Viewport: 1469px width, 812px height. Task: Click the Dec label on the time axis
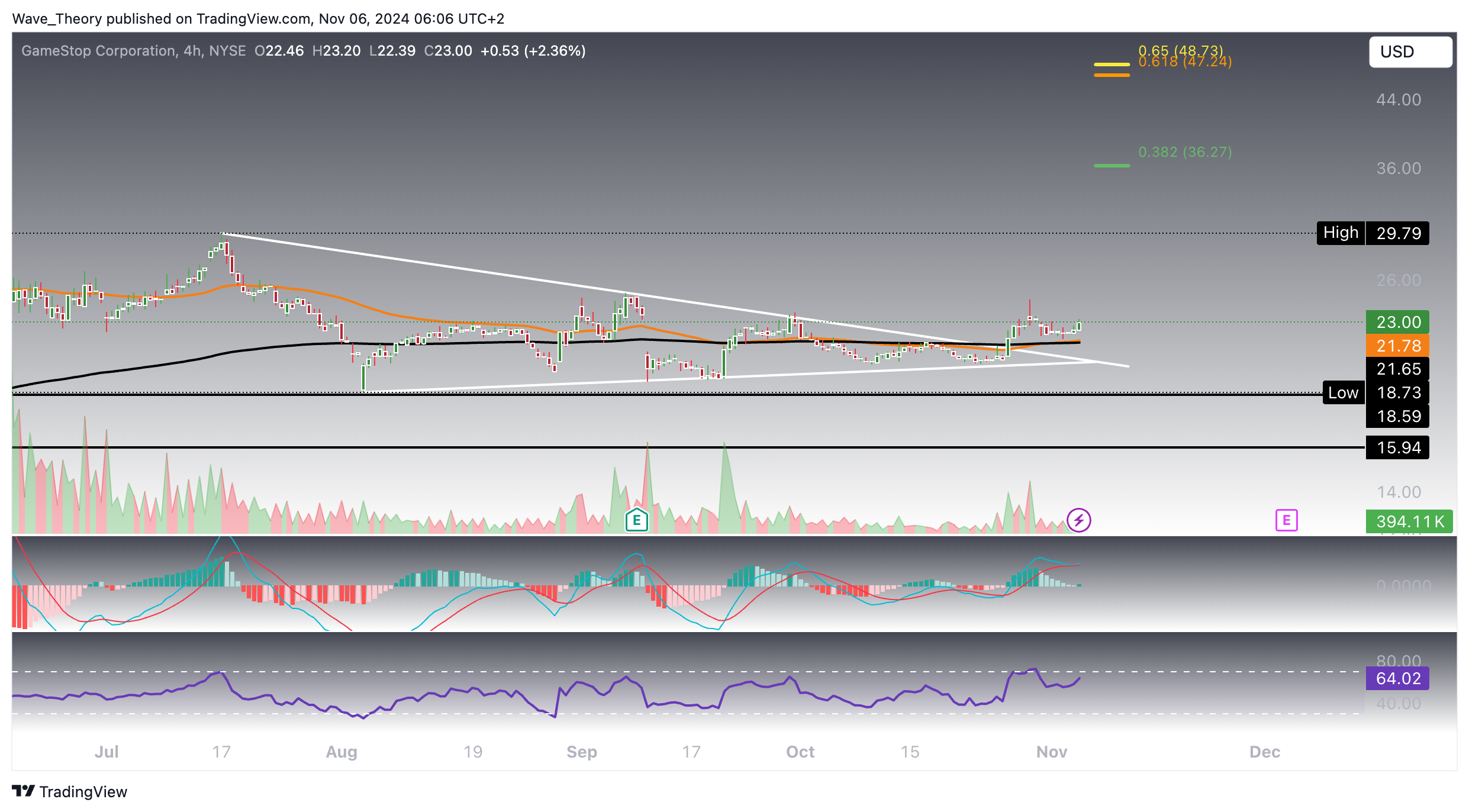[1265, 752]
